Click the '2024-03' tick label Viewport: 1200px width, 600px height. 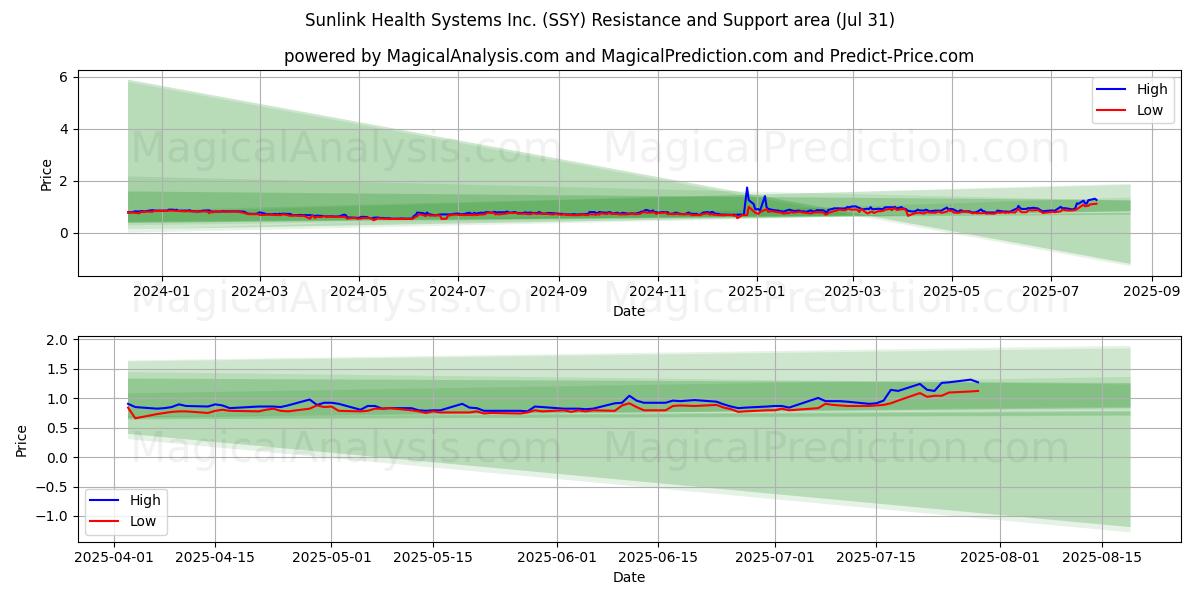point(260,291)
